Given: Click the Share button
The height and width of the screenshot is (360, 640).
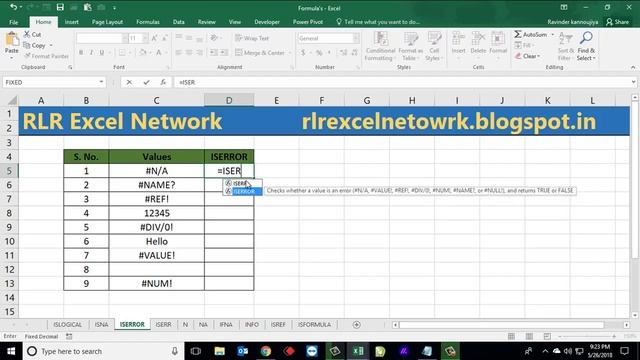Looking at the screenshot, I should pyautogui.click(x=618, y=22).
